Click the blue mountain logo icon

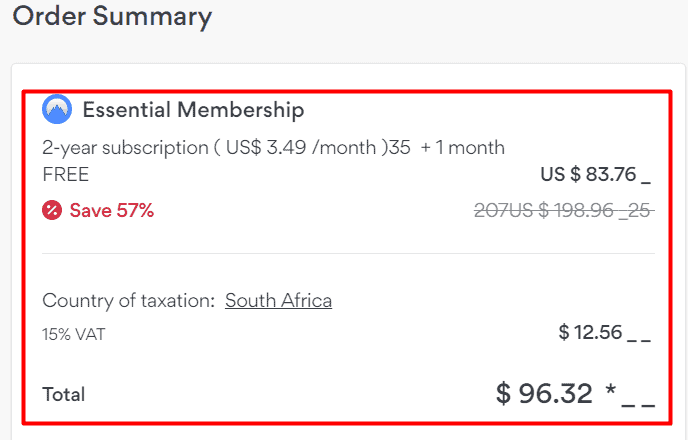pos(57,109)
